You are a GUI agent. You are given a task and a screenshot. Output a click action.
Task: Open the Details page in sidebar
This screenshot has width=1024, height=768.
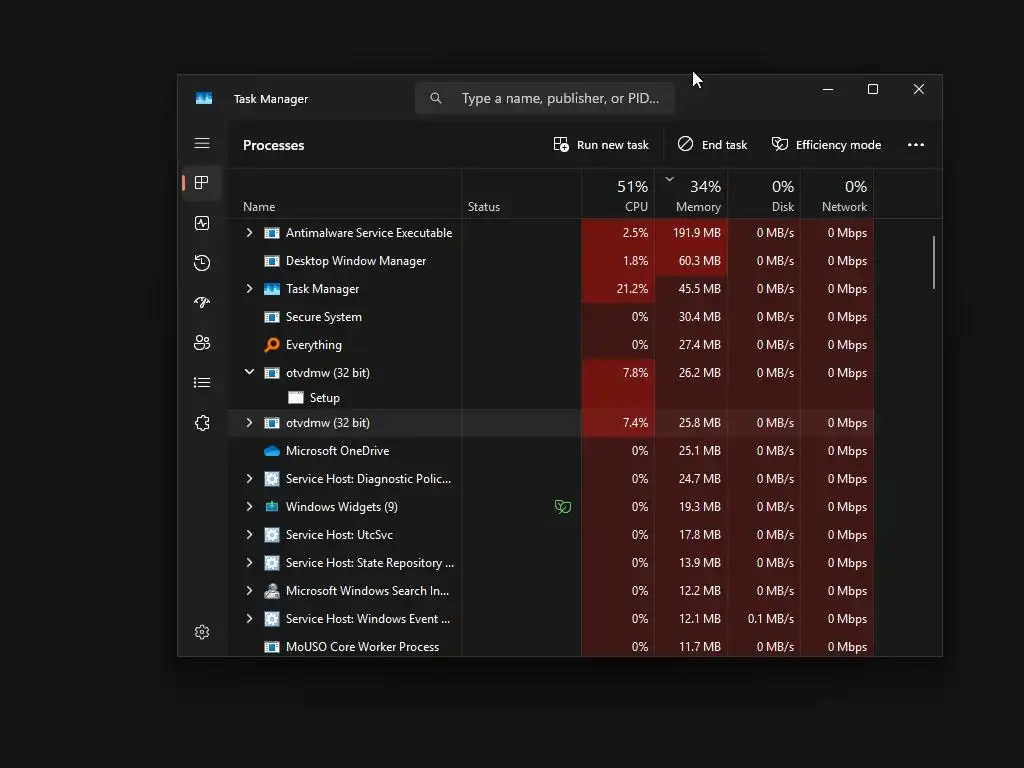pos(202,383)
